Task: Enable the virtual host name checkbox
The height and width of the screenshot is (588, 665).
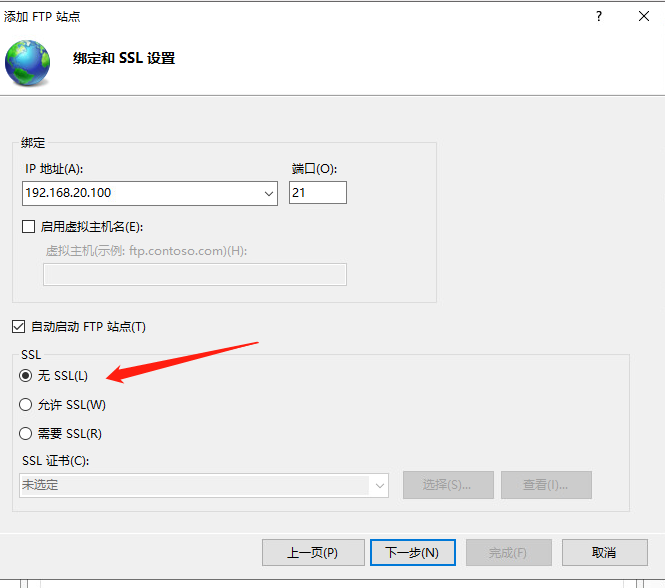Action: [x=28, y=227]
